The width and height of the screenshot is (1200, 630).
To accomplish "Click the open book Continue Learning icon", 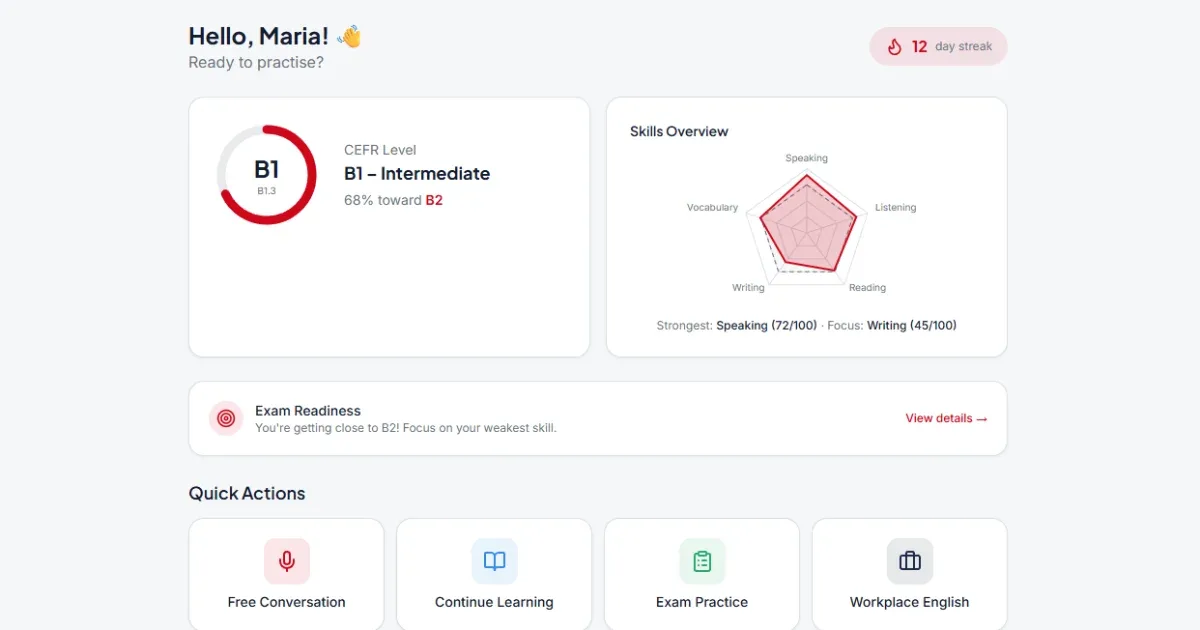I will point(494,561).
